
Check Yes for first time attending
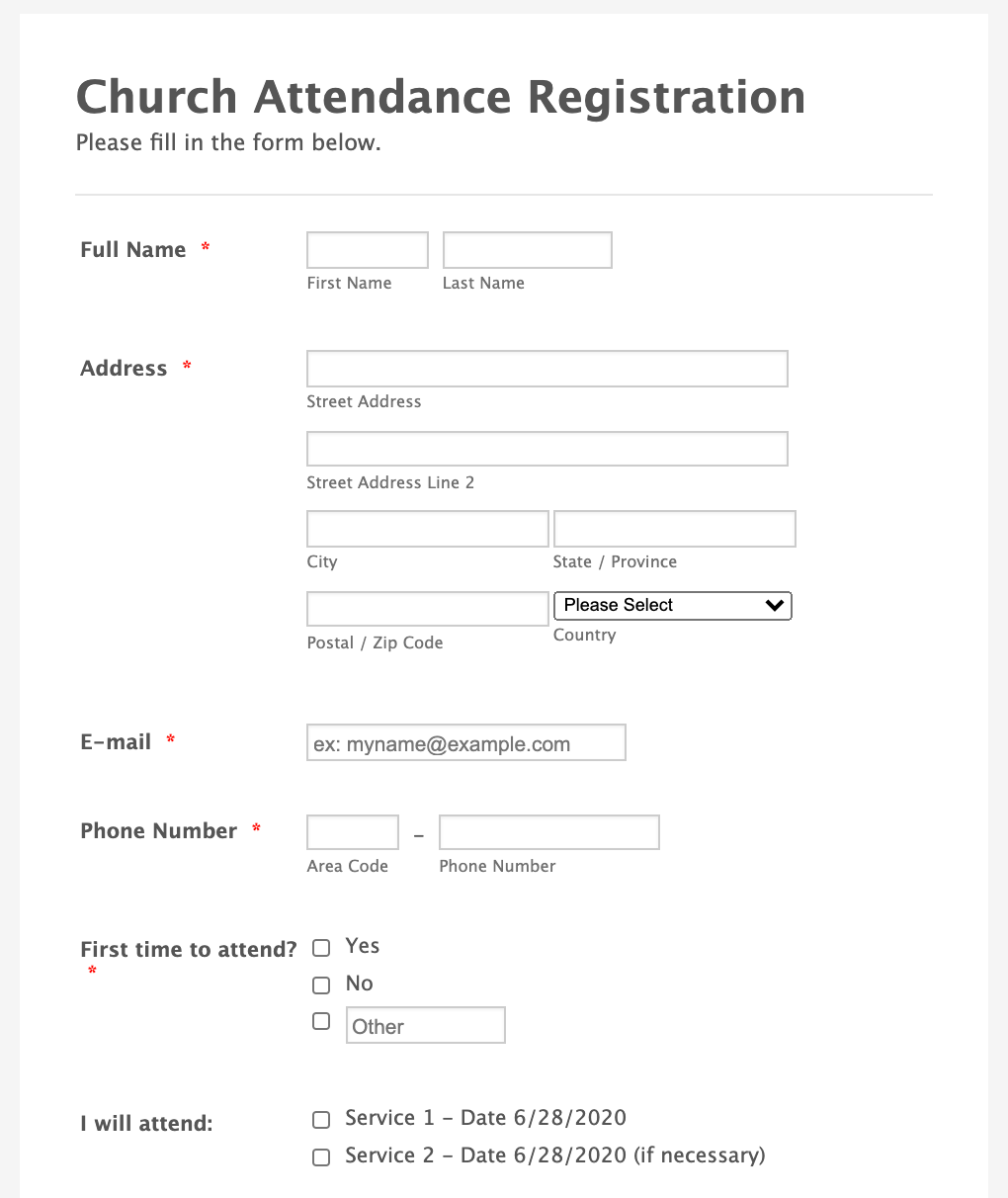[x=321, y=948]
